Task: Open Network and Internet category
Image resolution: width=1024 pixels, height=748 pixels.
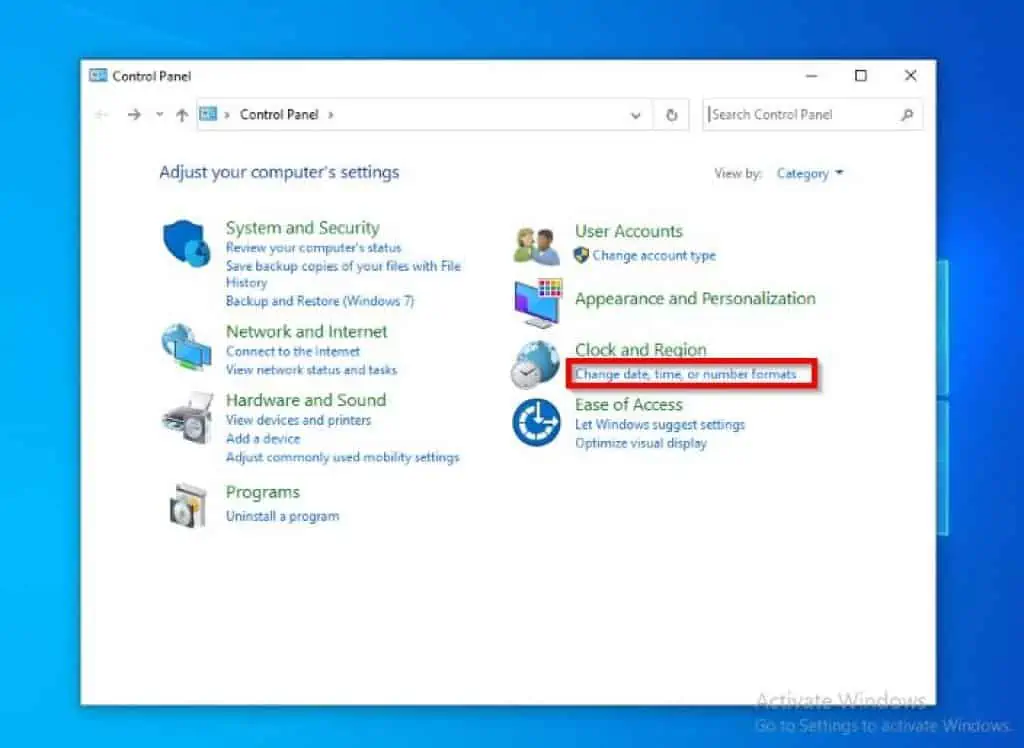Action: click(x=306, y=331)
